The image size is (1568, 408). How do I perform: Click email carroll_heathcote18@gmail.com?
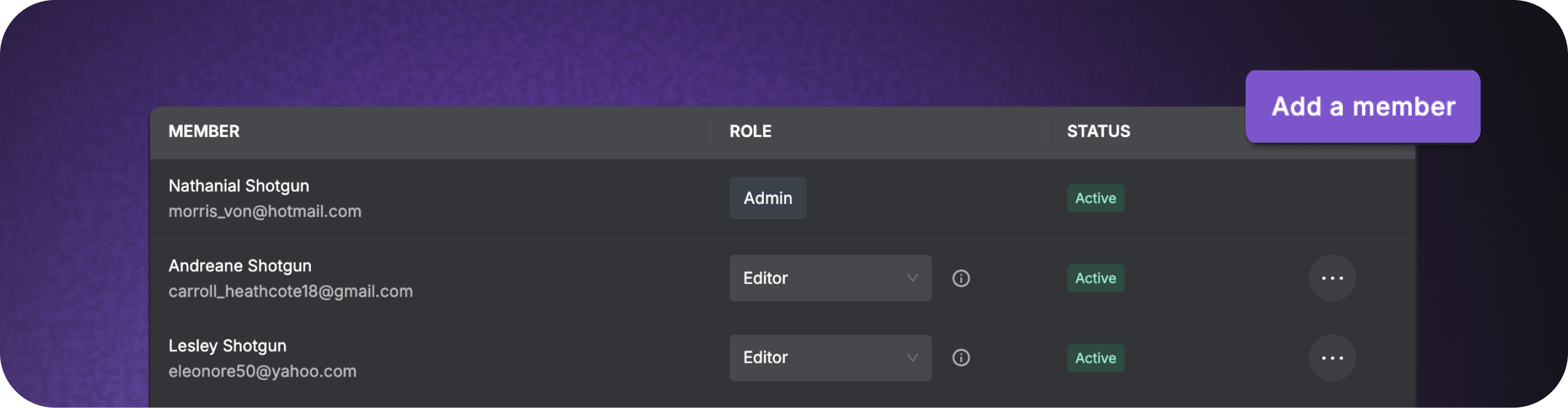[x=290, y=292]
